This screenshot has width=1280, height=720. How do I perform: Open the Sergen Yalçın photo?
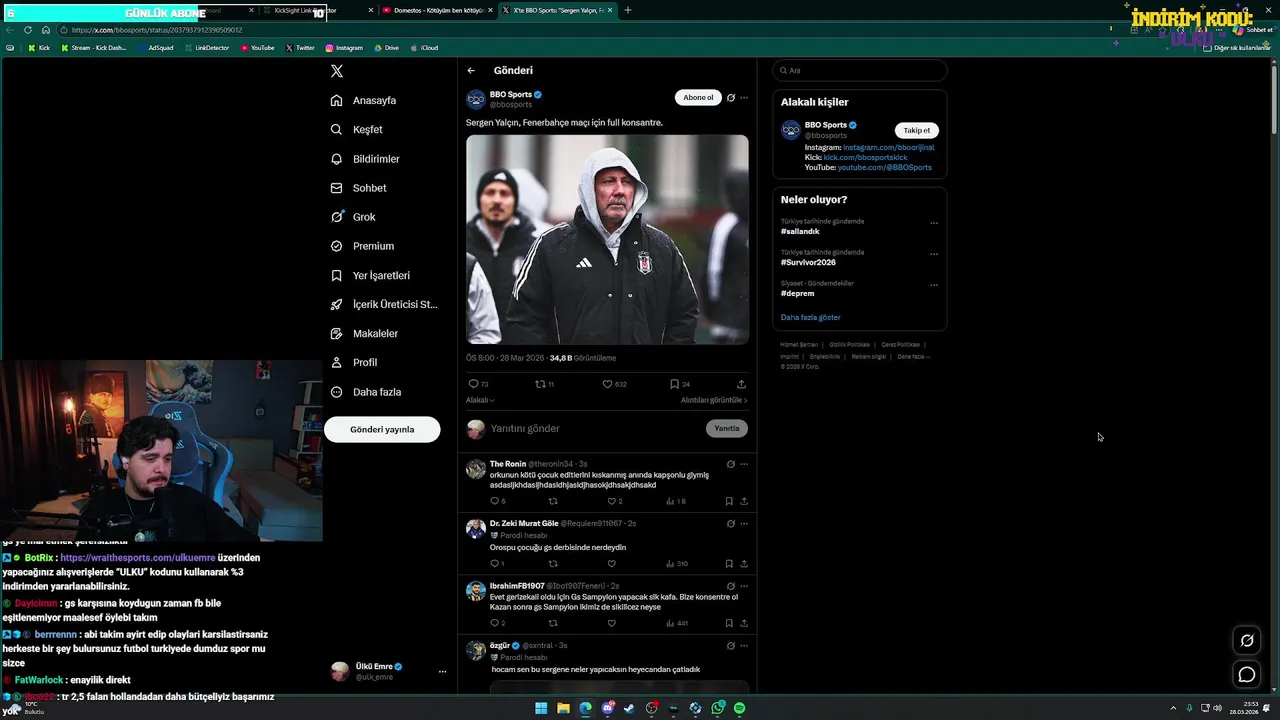pos(607,239)
